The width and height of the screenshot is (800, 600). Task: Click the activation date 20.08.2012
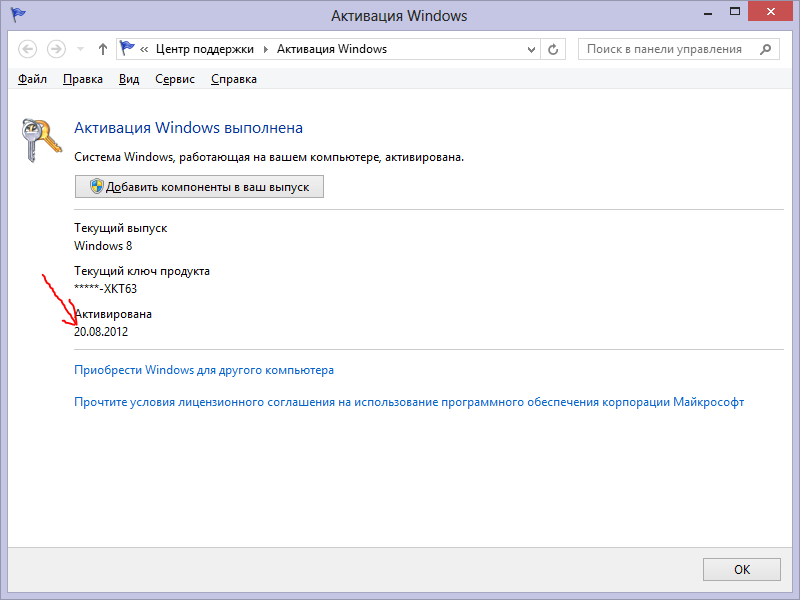coord(101,332)
